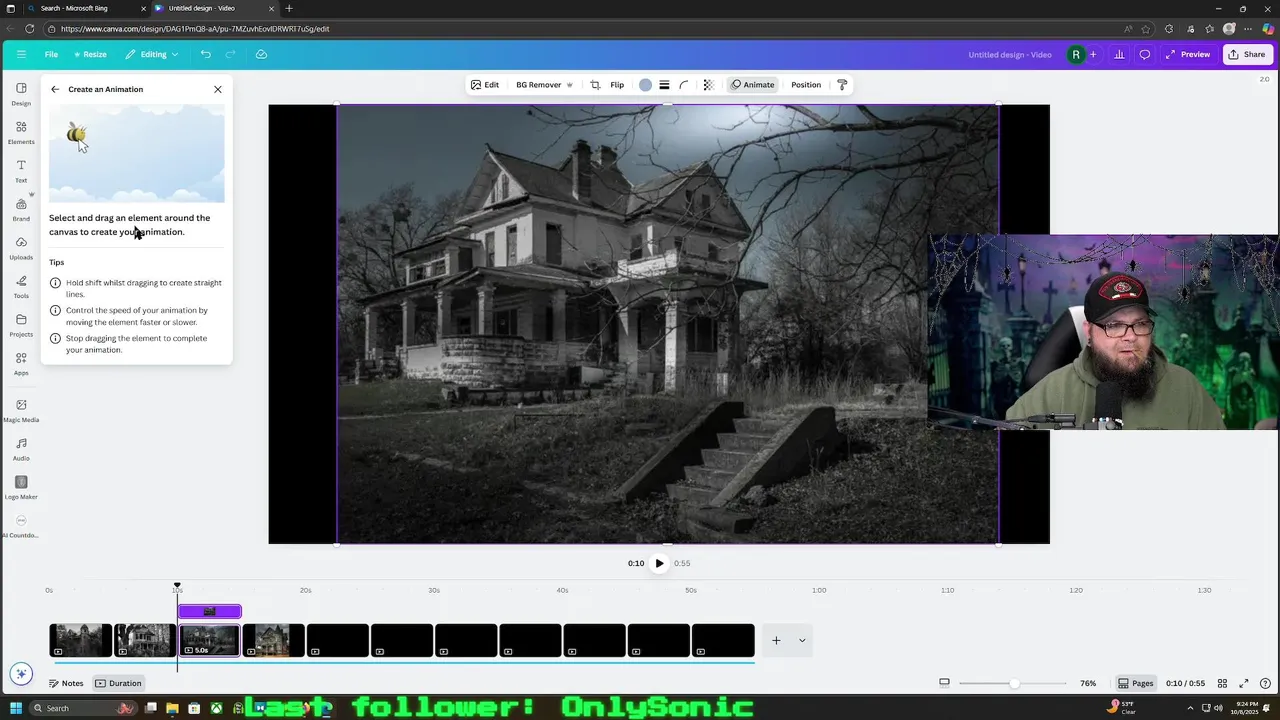Open the Text panel
Viewport: 1280px width, 720px height.
pyautogui.click(x=21, y=171)
